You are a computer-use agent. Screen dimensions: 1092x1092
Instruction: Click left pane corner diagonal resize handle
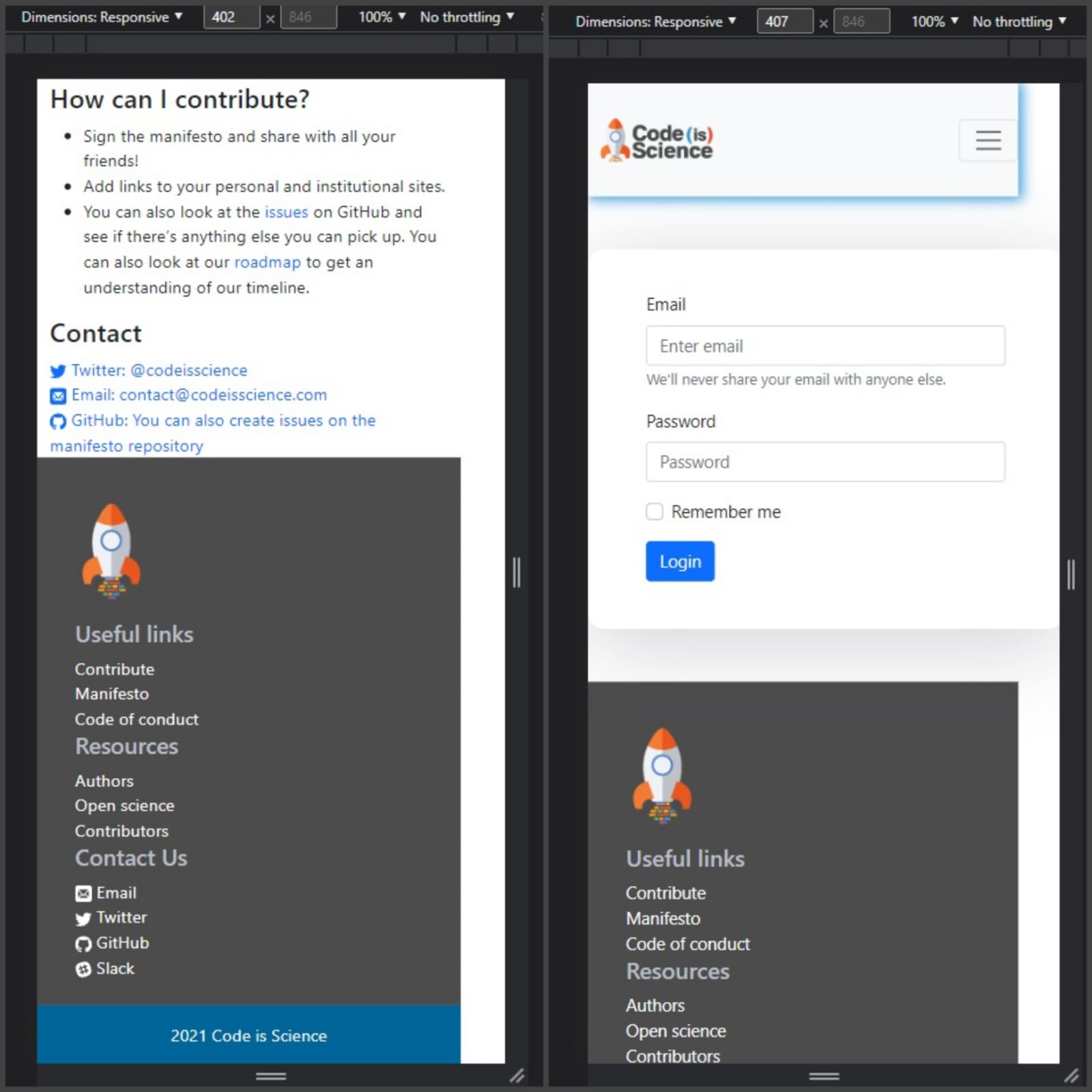click(x=517, y=1076)
